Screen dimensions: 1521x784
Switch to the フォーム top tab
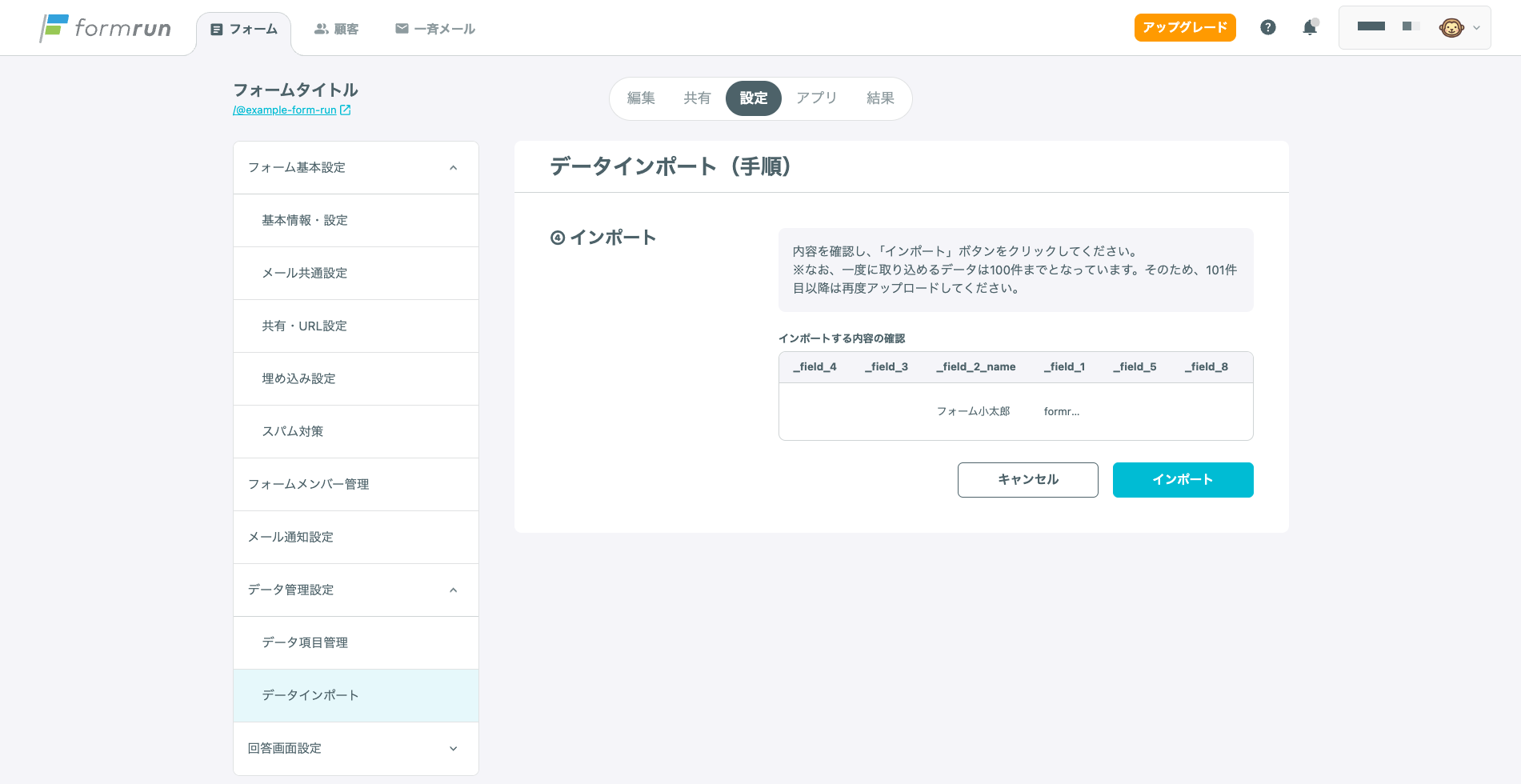point(244,30)
